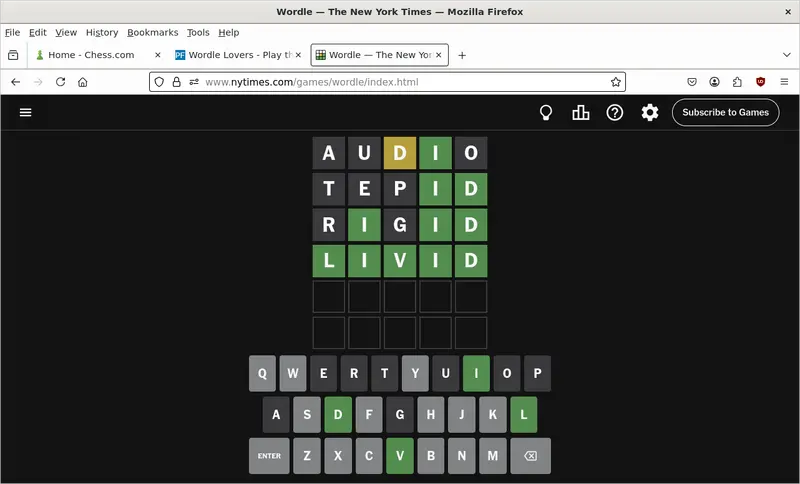Image resolution: width=800 pixels, height=484 pixels.
Task: Click Subscribe to Games button
Action: tap(726, 112)
